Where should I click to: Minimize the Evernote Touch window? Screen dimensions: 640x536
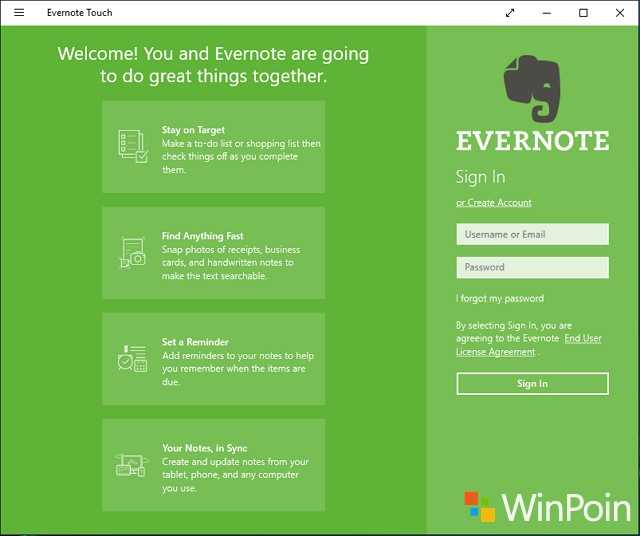point(547,13)
